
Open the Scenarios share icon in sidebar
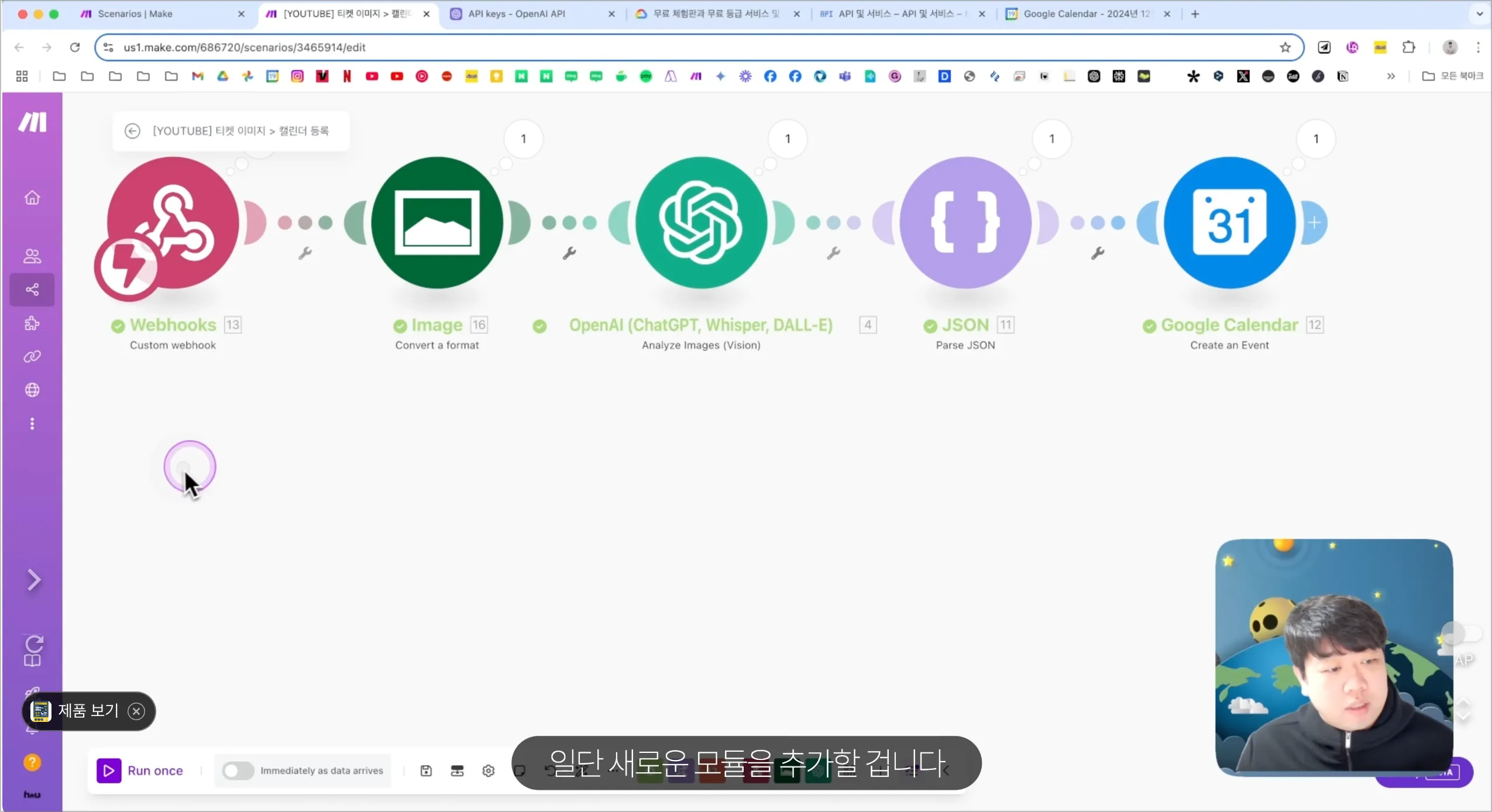click(x=32, y=290)
